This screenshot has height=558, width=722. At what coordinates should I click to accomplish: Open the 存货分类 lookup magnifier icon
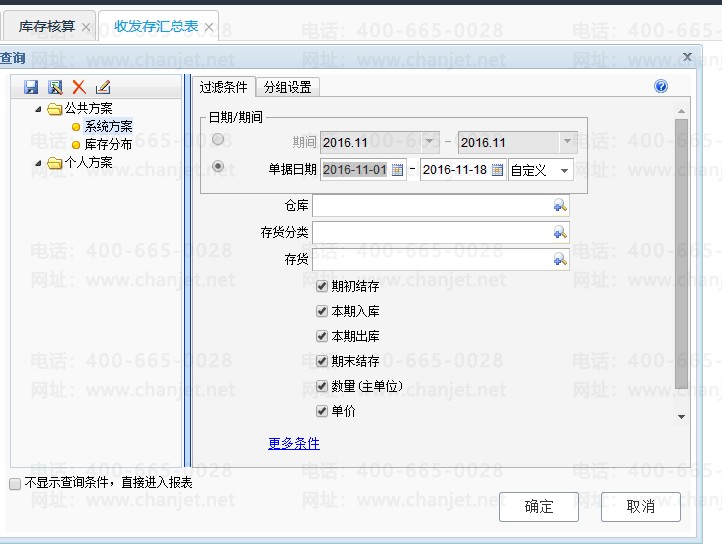[560, 232]
